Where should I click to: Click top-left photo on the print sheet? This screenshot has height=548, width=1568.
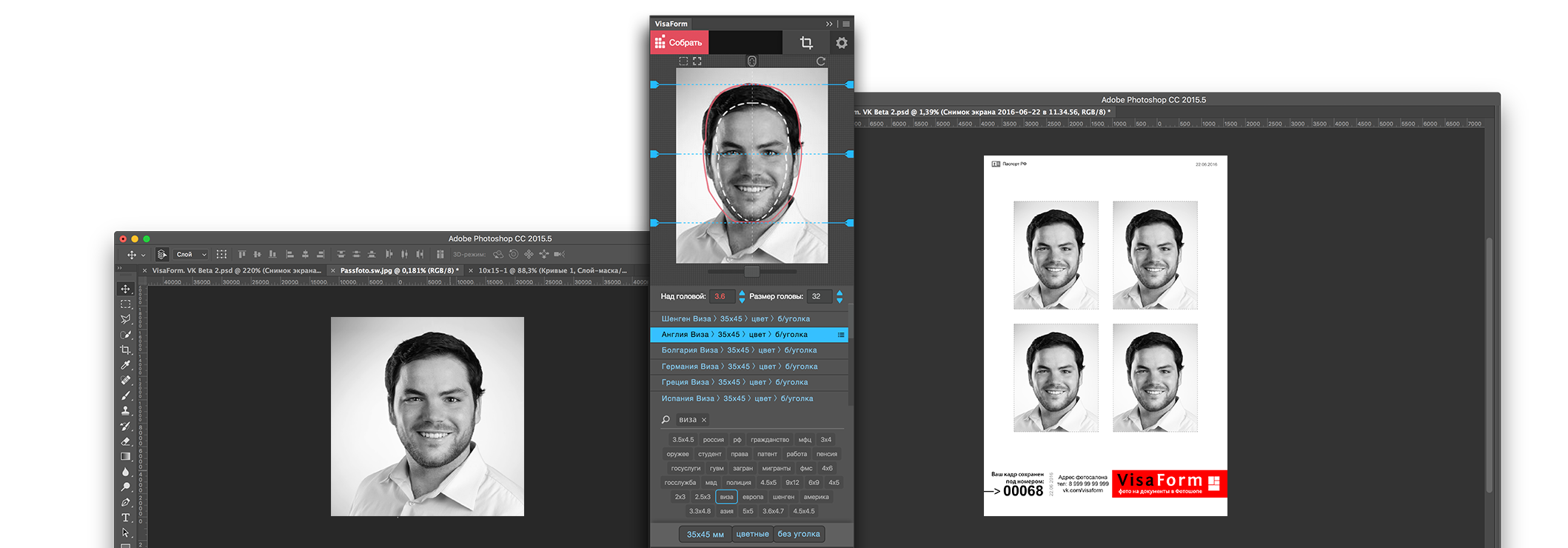pyautogui.click(x=1056, y=255)
